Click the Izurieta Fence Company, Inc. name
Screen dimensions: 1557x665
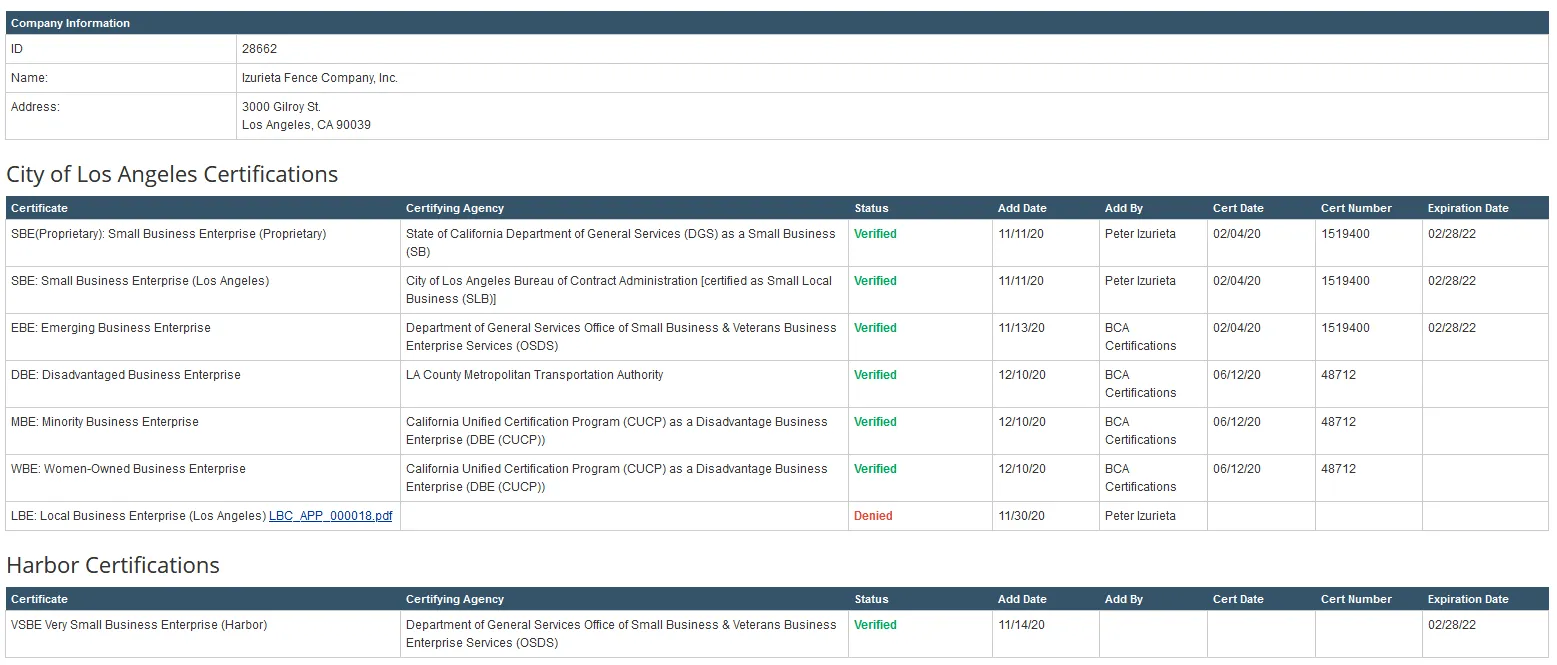[x=319, y=78]
